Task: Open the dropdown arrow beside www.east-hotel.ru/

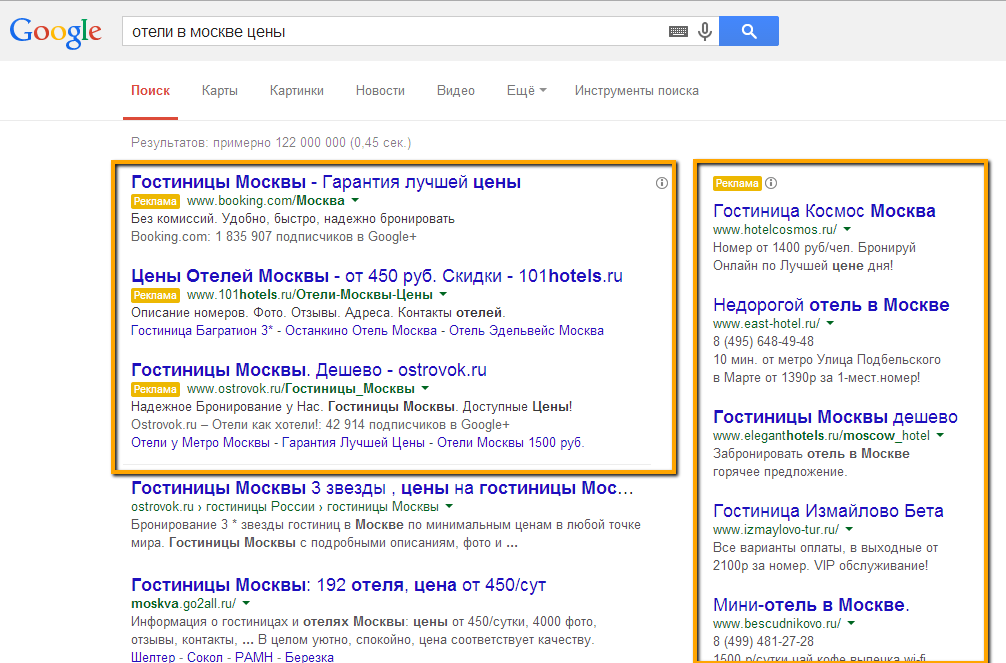Action: tap(830, 323)
